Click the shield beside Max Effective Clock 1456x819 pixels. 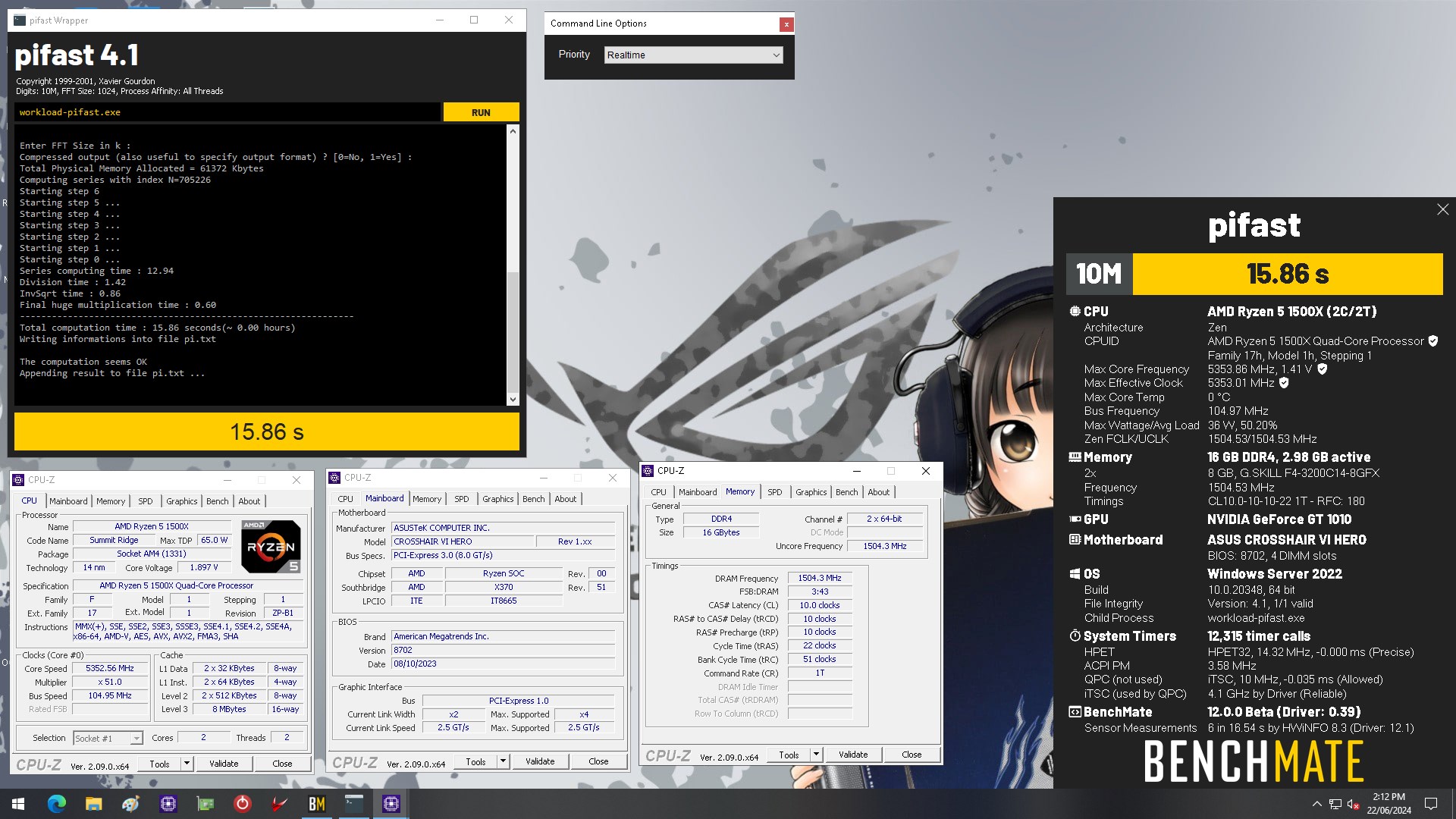pyautogui.click(x=1284, y=383)
